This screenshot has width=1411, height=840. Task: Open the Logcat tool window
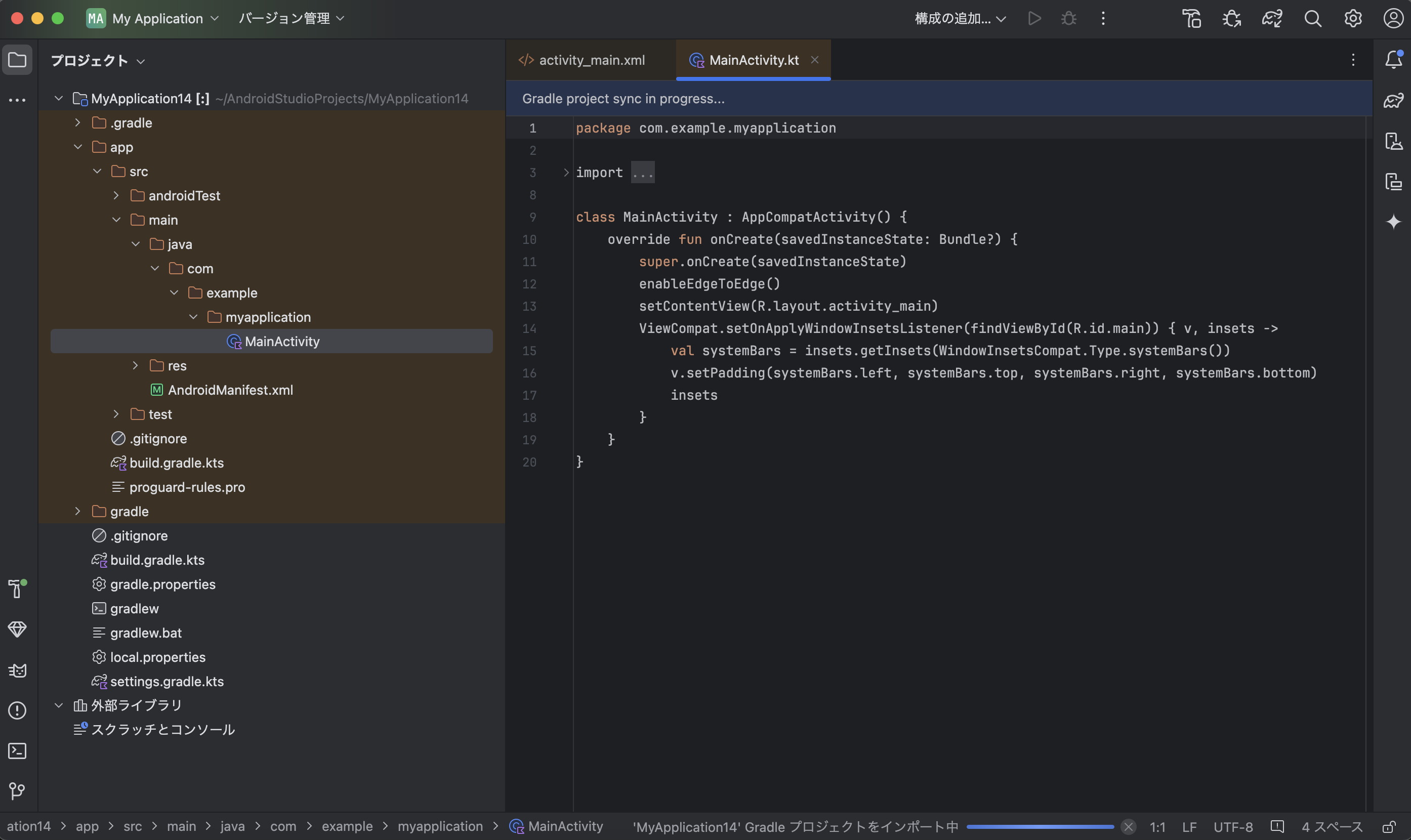point(17,670)
